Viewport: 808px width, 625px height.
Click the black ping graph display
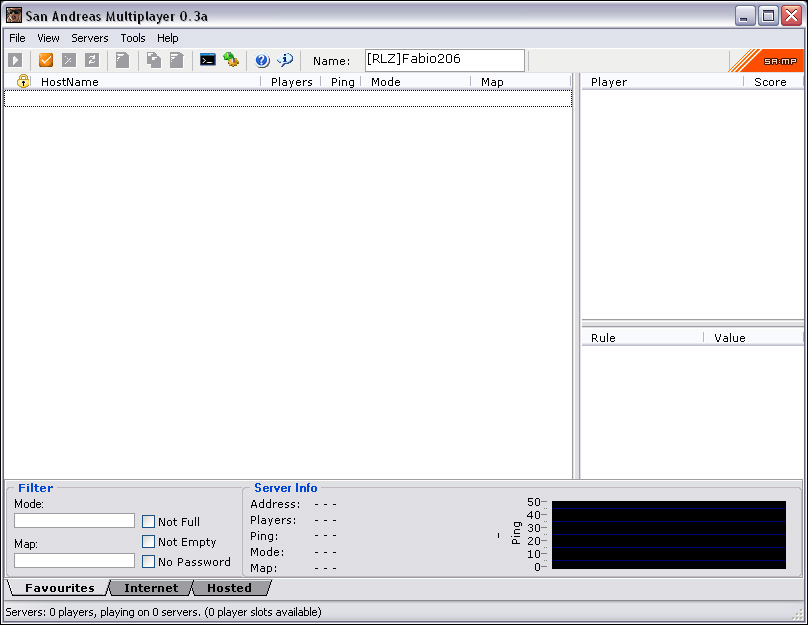point(669,535)
